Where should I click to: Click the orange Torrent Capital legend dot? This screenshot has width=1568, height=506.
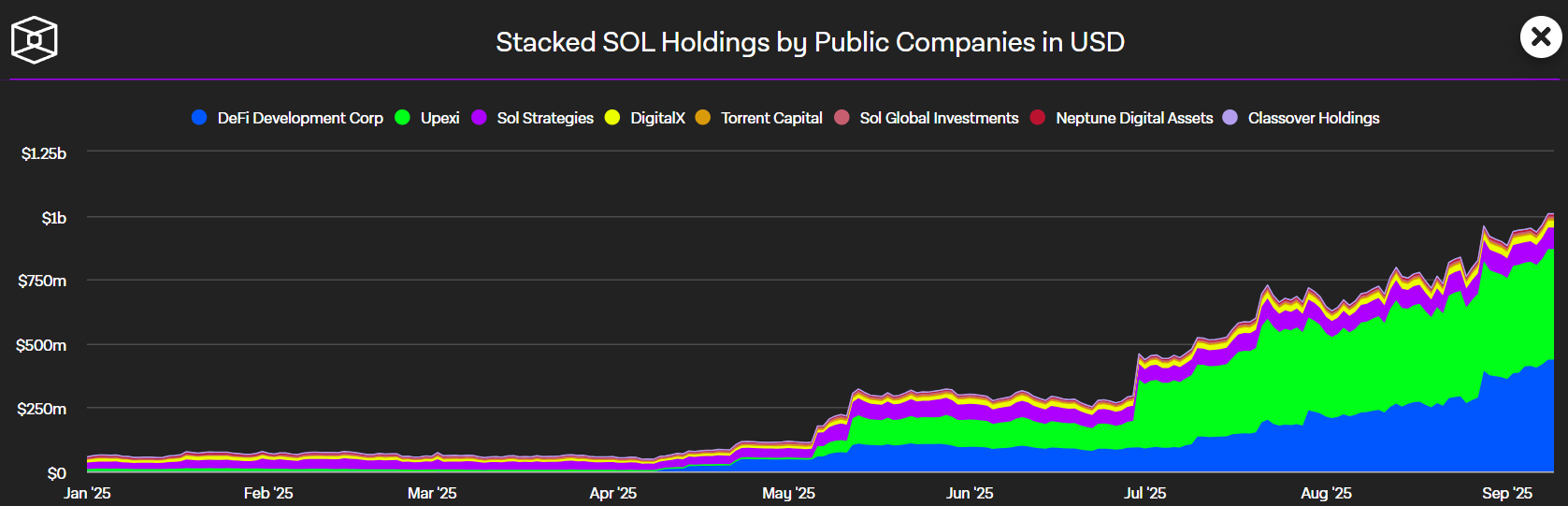click(703, 118)
